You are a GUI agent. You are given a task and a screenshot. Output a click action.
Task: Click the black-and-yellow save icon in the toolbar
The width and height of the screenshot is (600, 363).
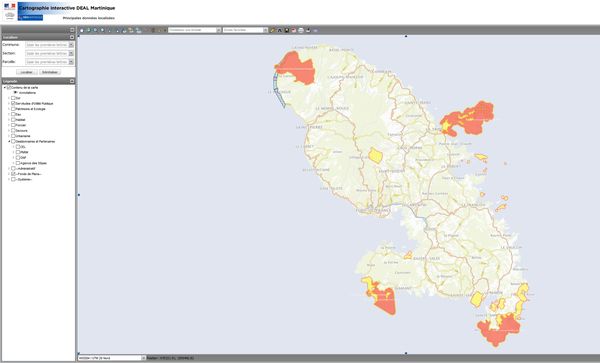click(287, 30)
